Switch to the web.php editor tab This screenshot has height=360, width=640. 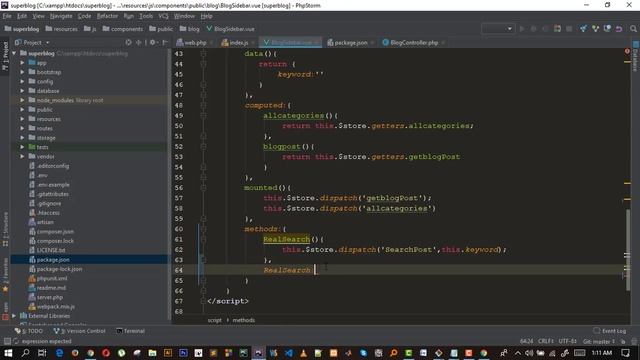pyautogui.click(x=194, y=42)
